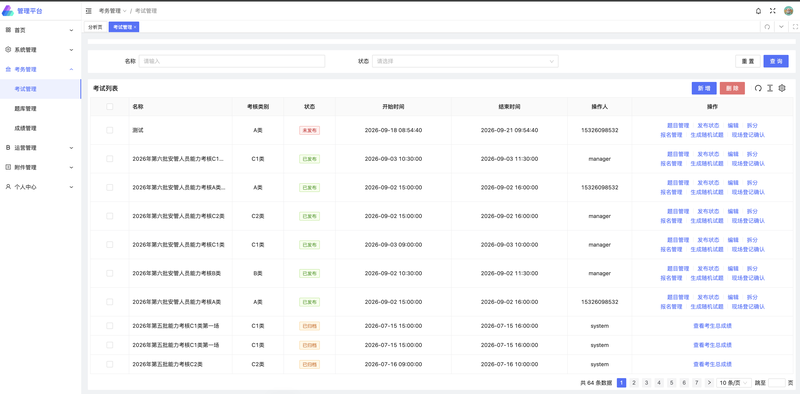Check the select-all checkbox in table header
The width and height of the screenshot is (800, 394).
(x=110, y=107)
